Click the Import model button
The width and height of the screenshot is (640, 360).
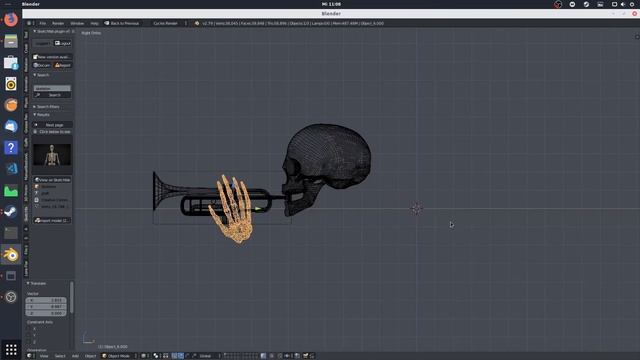[53, 220]
